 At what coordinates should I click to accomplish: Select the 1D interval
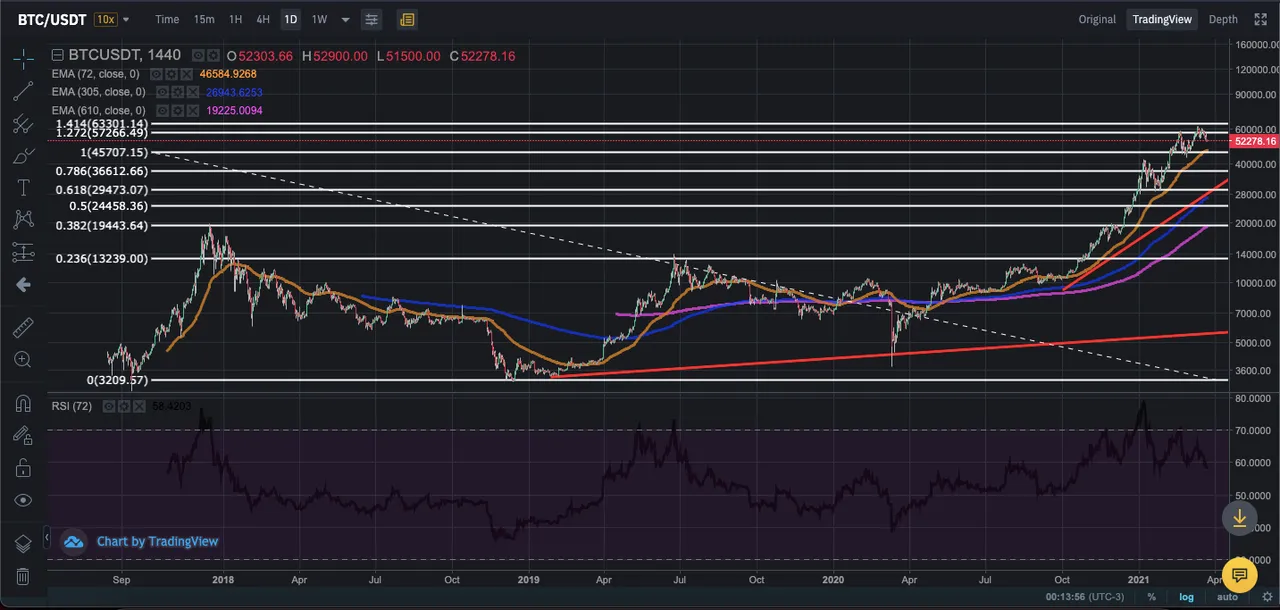[291, 19]
